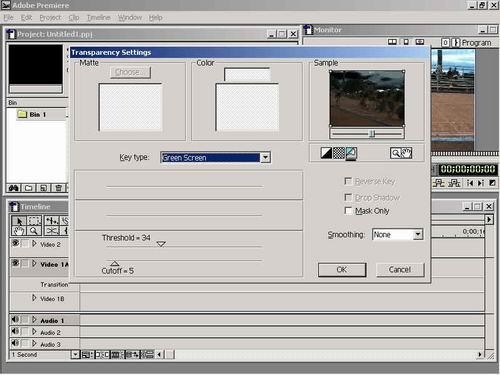Image resolution: width=500 pixels, height=375 pixels.
Task: Expand the Video 2 track
Action: point(34,244)
